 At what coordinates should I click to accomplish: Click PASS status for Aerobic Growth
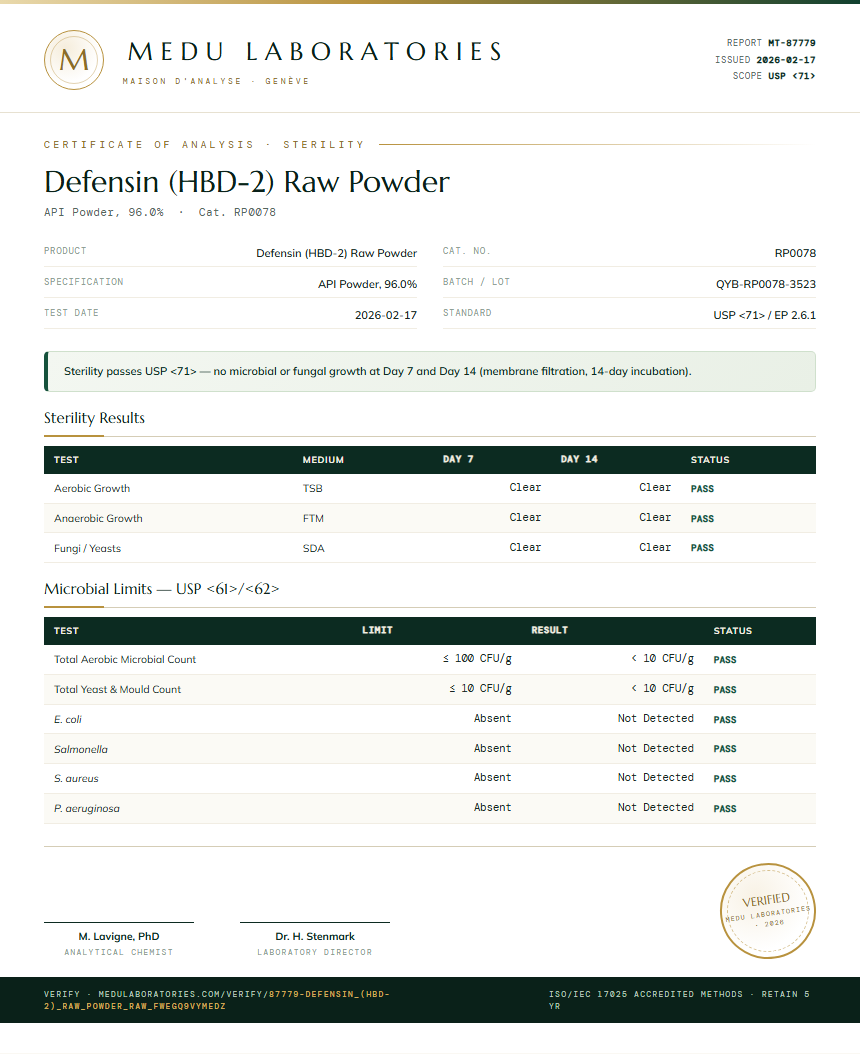click(702, 489)
